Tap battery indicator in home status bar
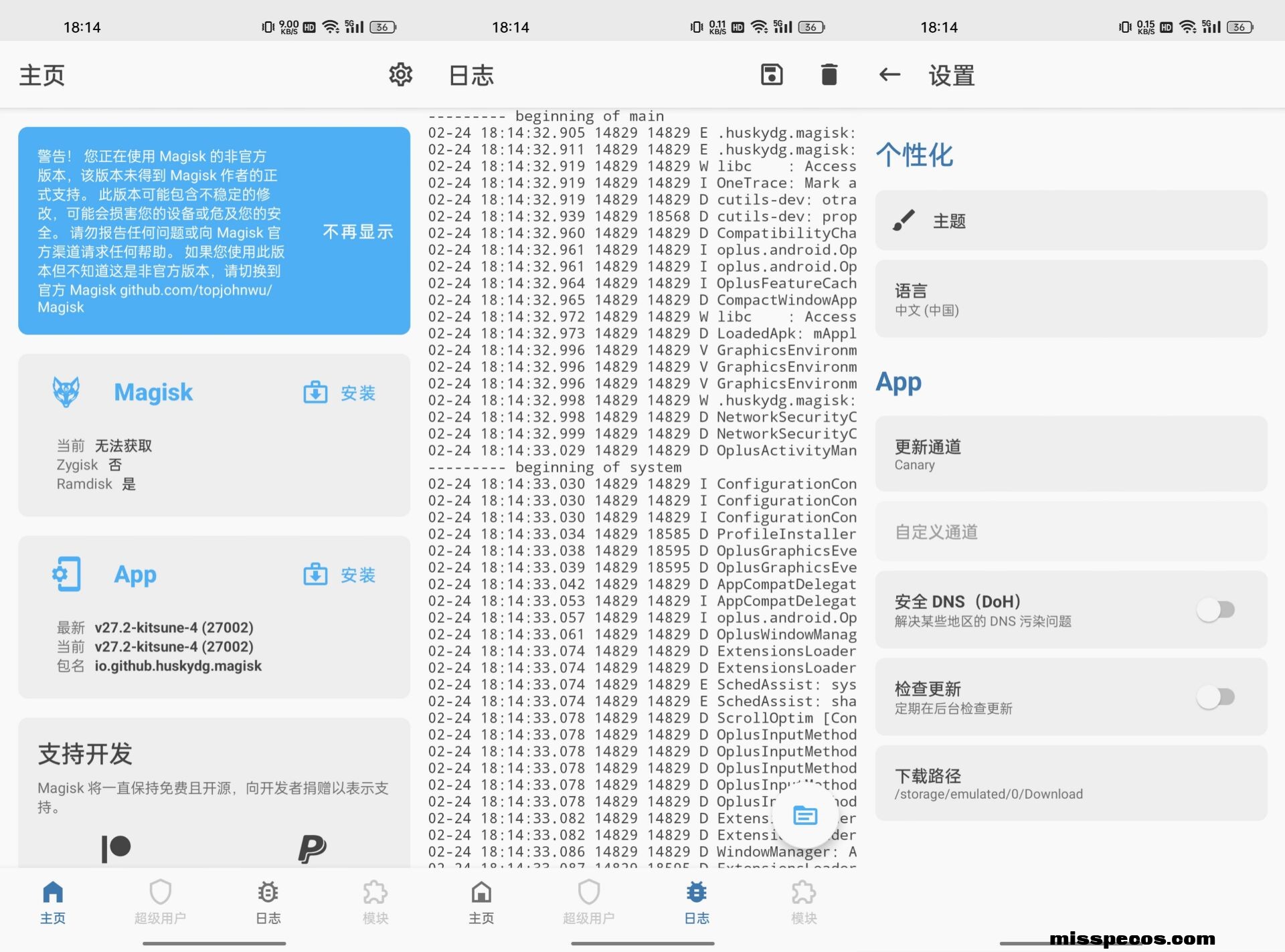 (x=383, y=27)
